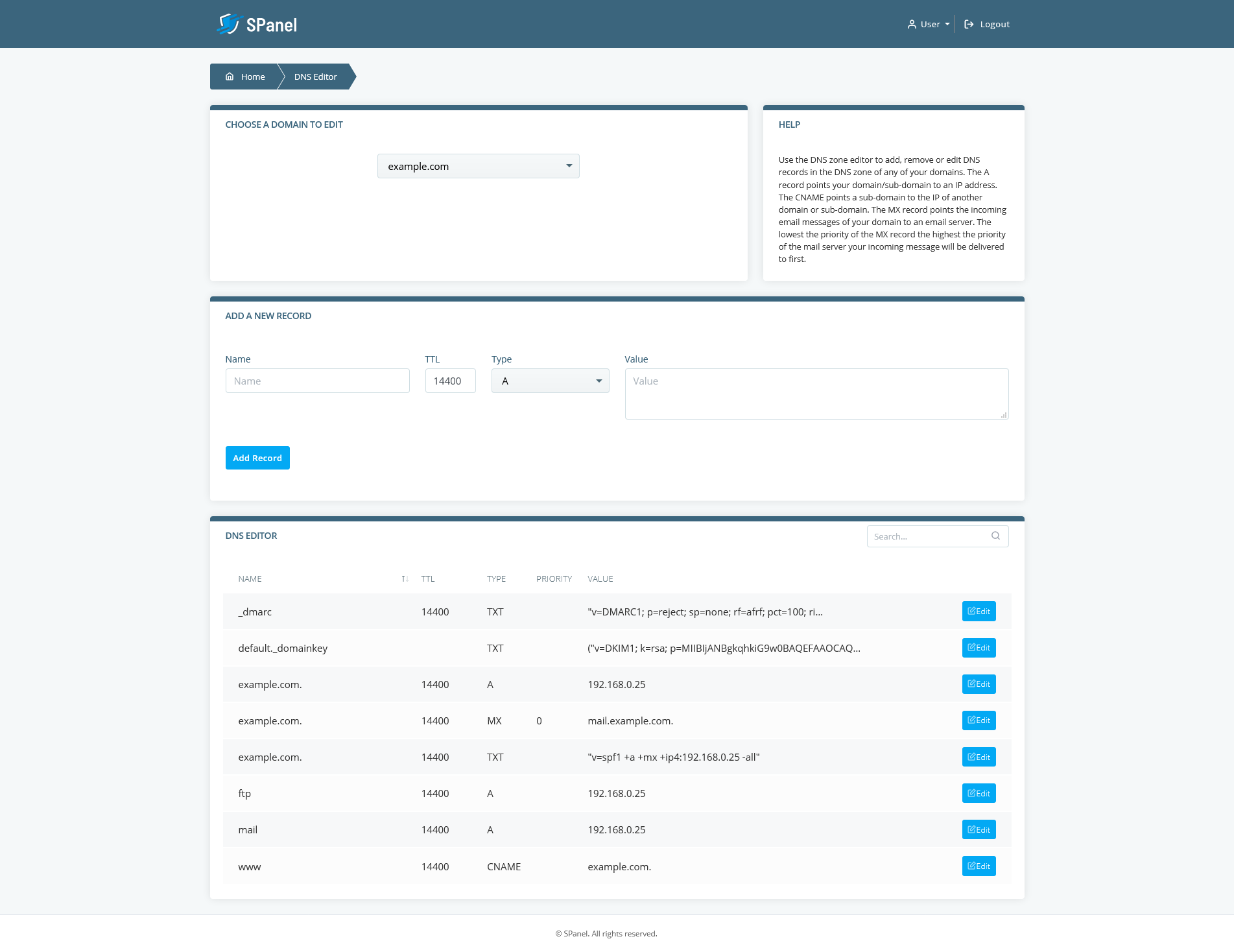Edit the default._domainkey record

pyautogui.click(x=979, y=648)
